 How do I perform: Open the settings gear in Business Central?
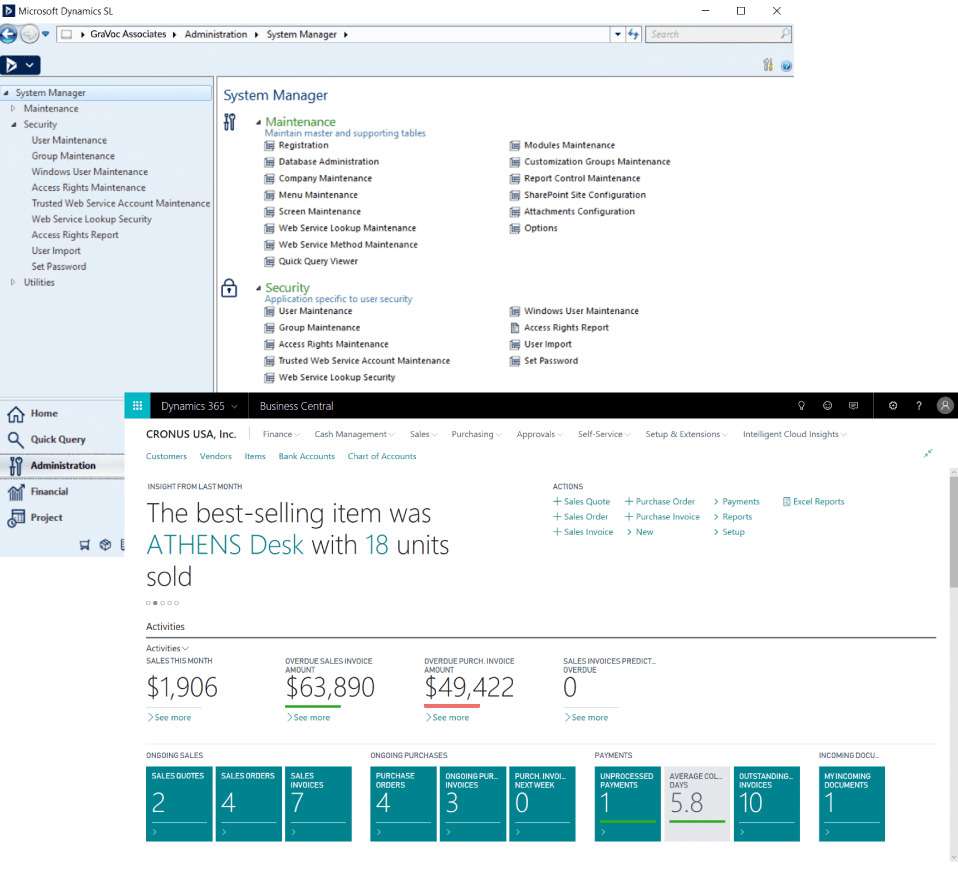click(893, 406)
